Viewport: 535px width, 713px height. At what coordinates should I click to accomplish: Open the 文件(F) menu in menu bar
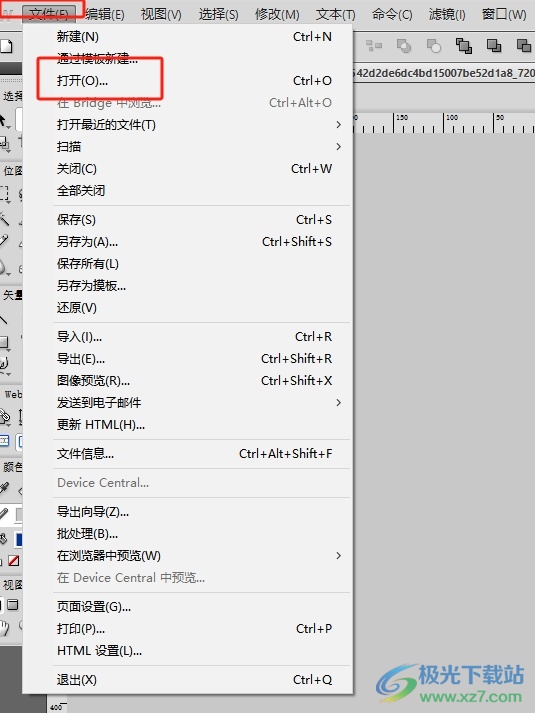[48, 15]
